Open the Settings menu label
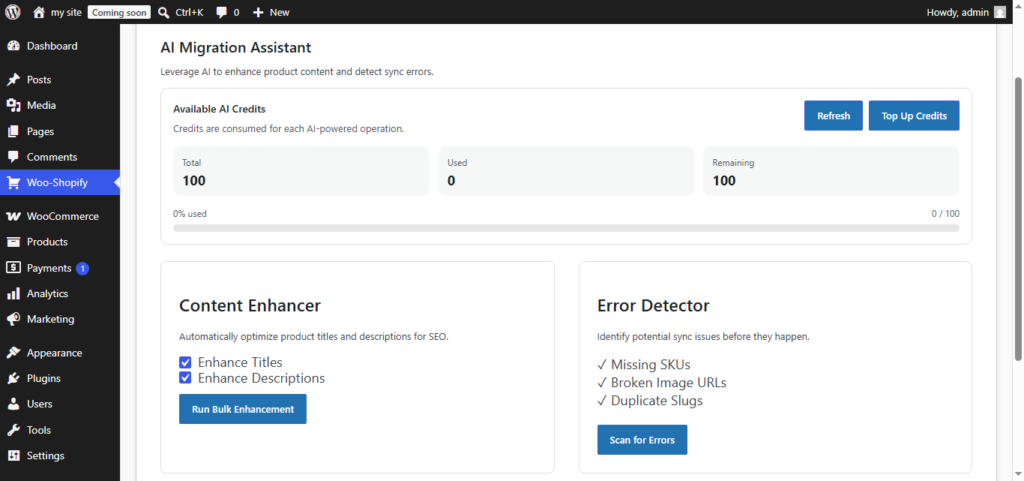The image size is (1024, 481). coord(46,456)
